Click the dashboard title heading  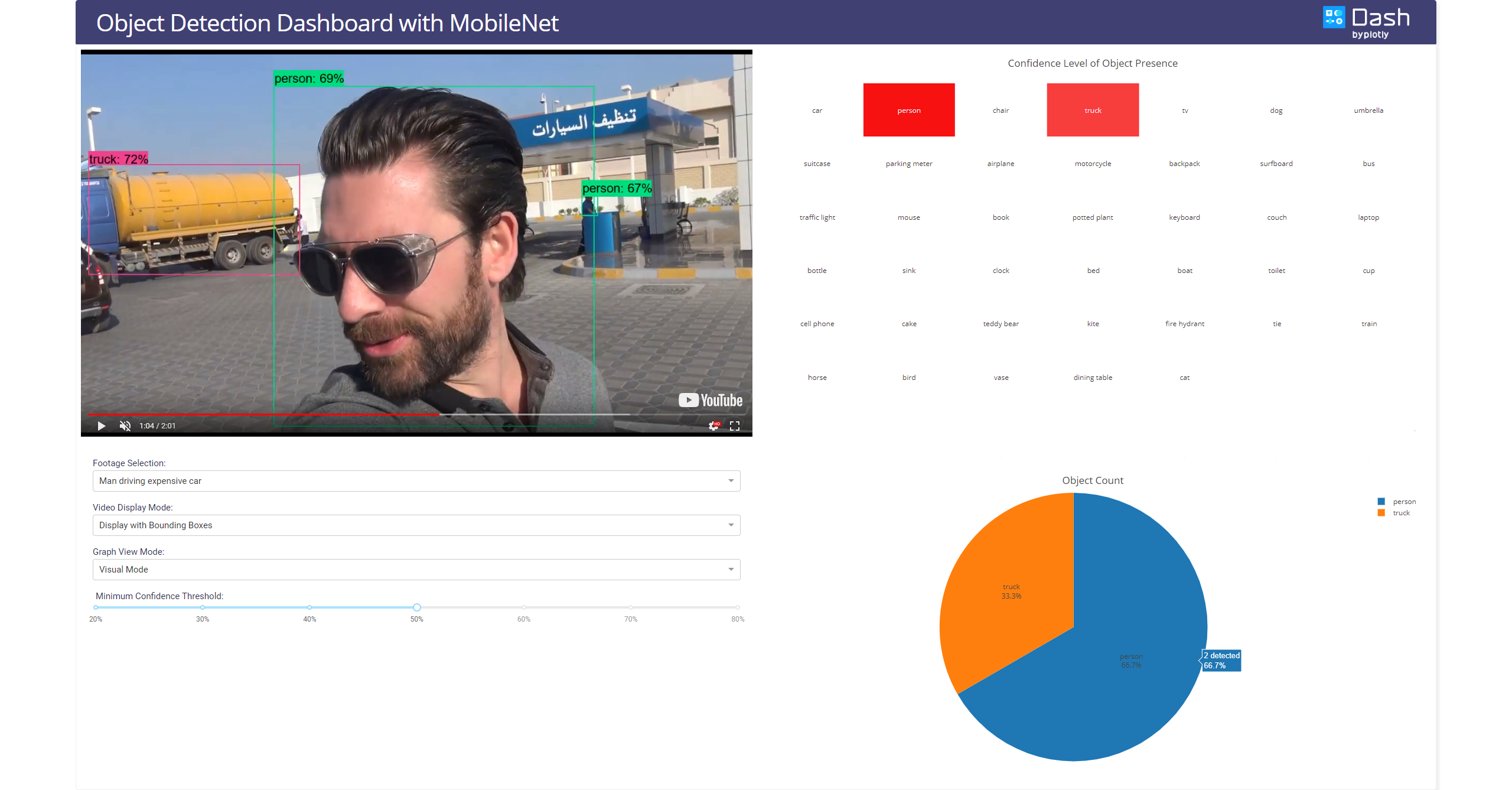(x=327, y=23)
